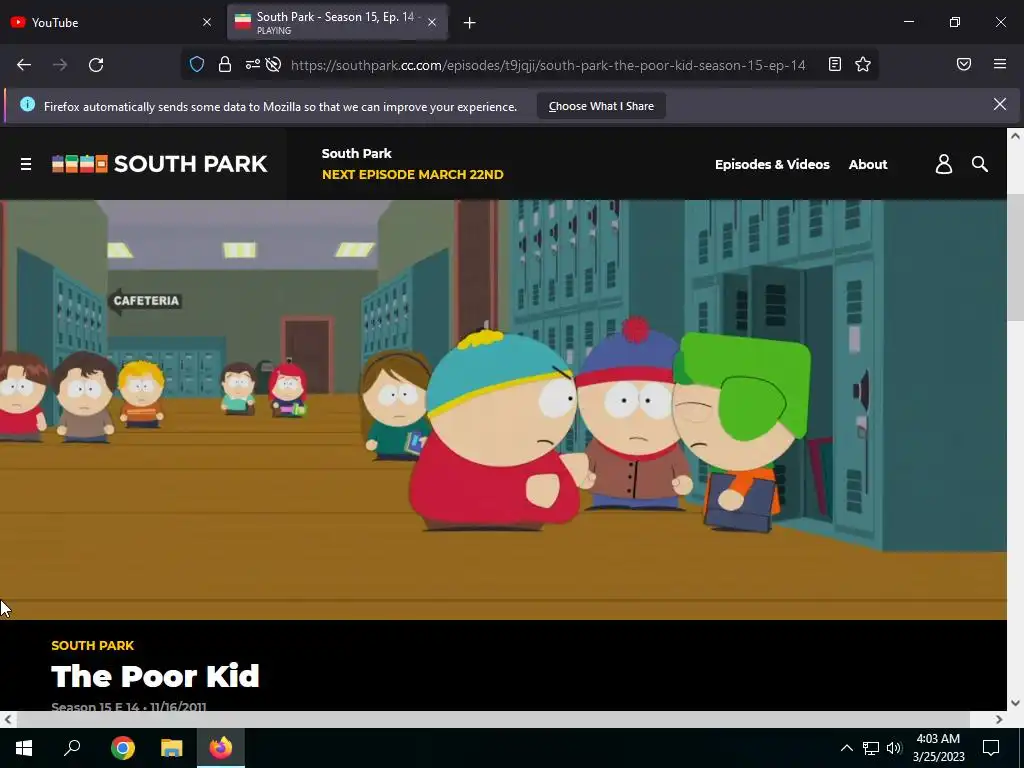Viewport: 1024px width, 768px height.
Task: Click the horizontal scrollbar left arrow
Action: tap(8, 720)
